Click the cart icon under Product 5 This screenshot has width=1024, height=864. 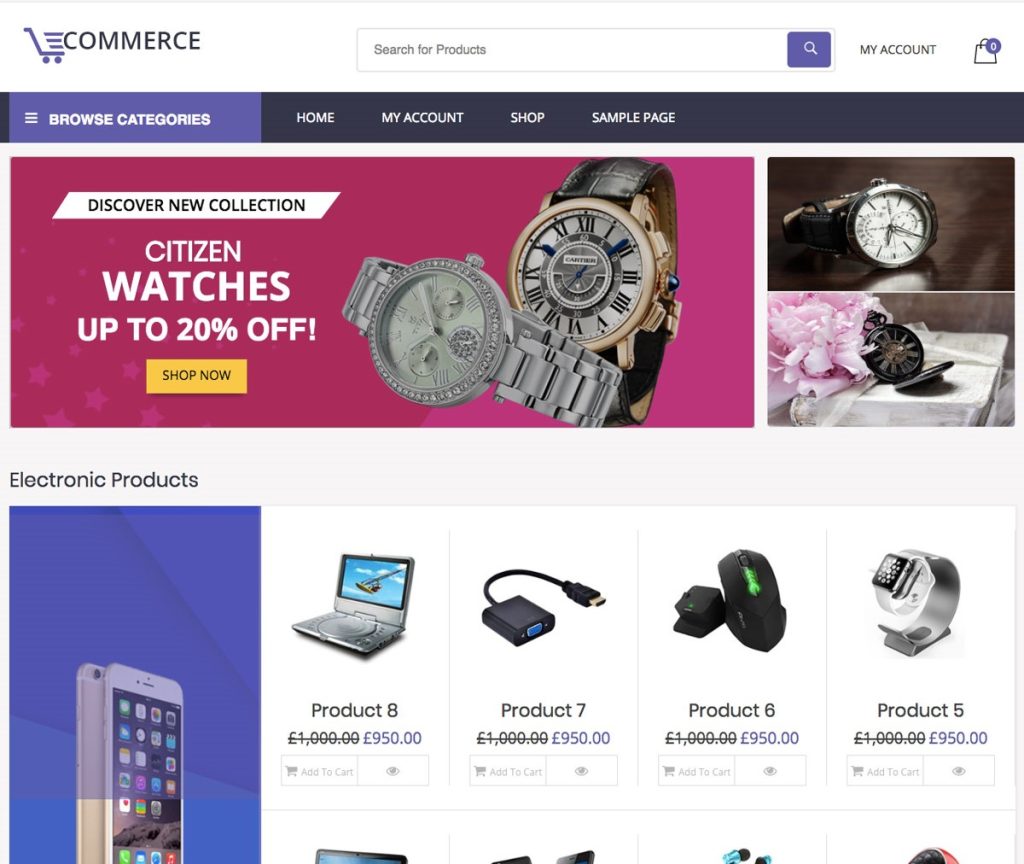[x=857, y=771]
